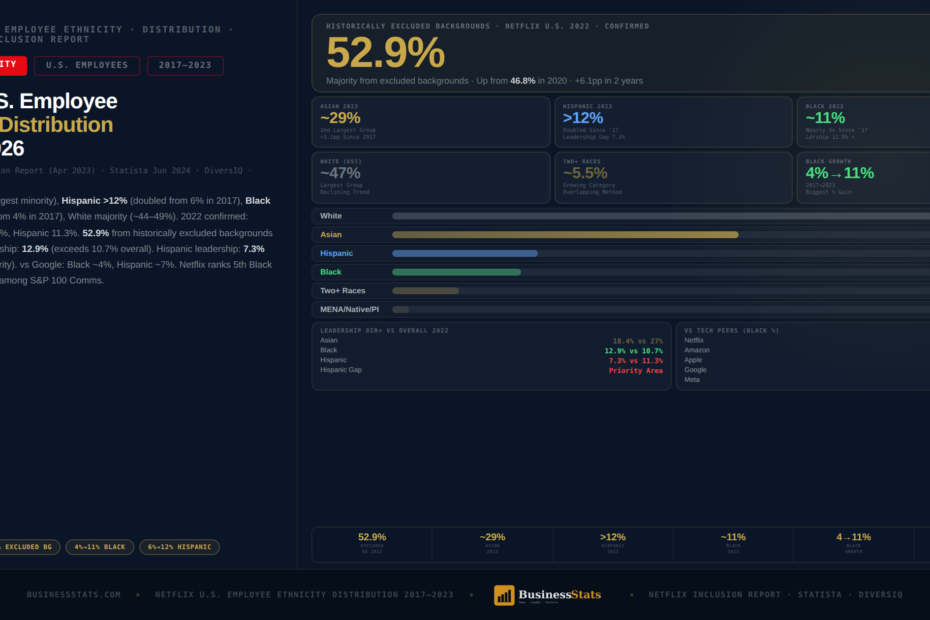This screenshot has width=930, height=620.
Task: Select the U.S. EMPLOYEES tag
Action: (x=87, y=65)
